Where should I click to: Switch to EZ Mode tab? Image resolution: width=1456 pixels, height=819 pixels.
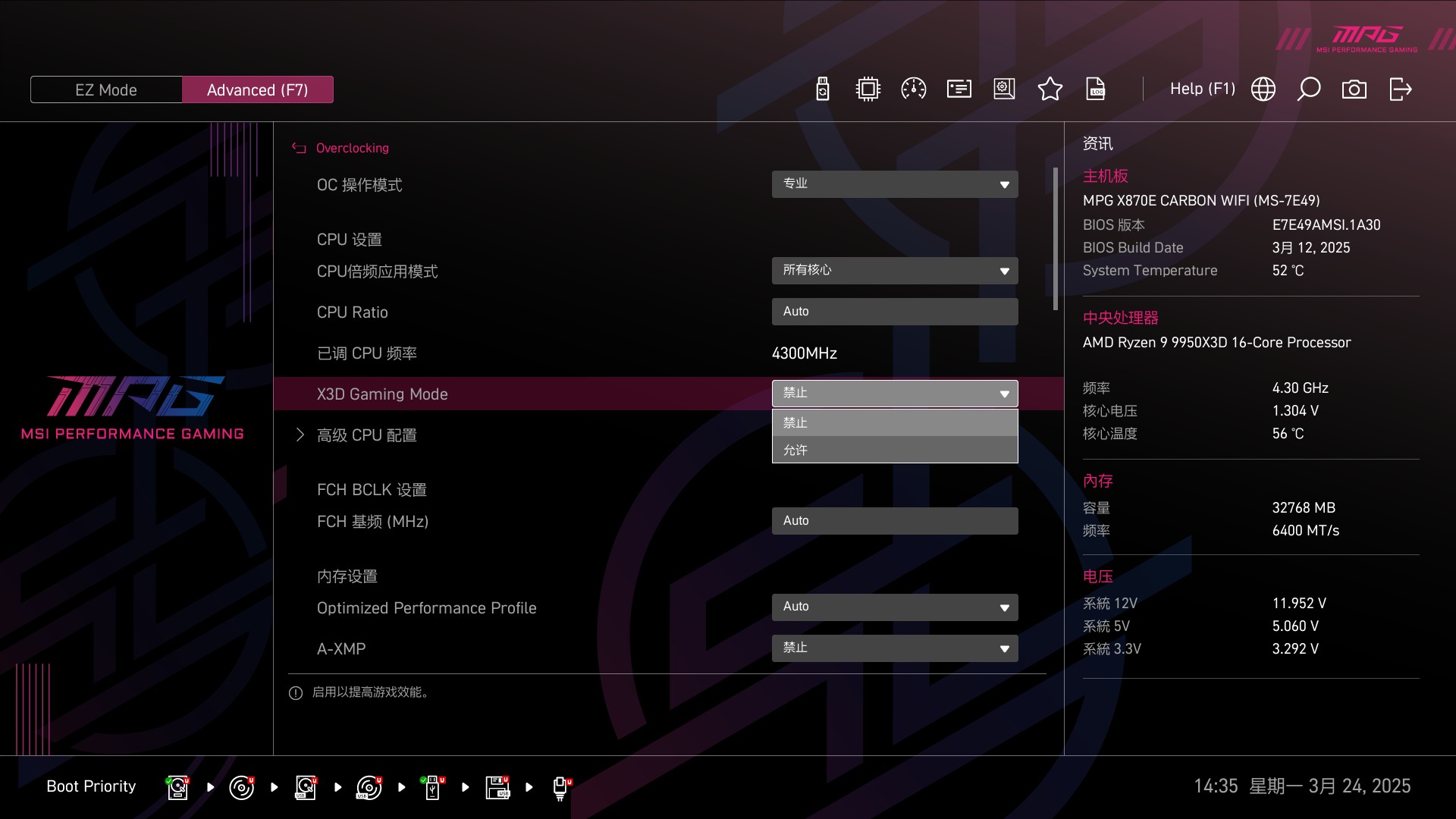pyautogui.click(x=106, y=89)
